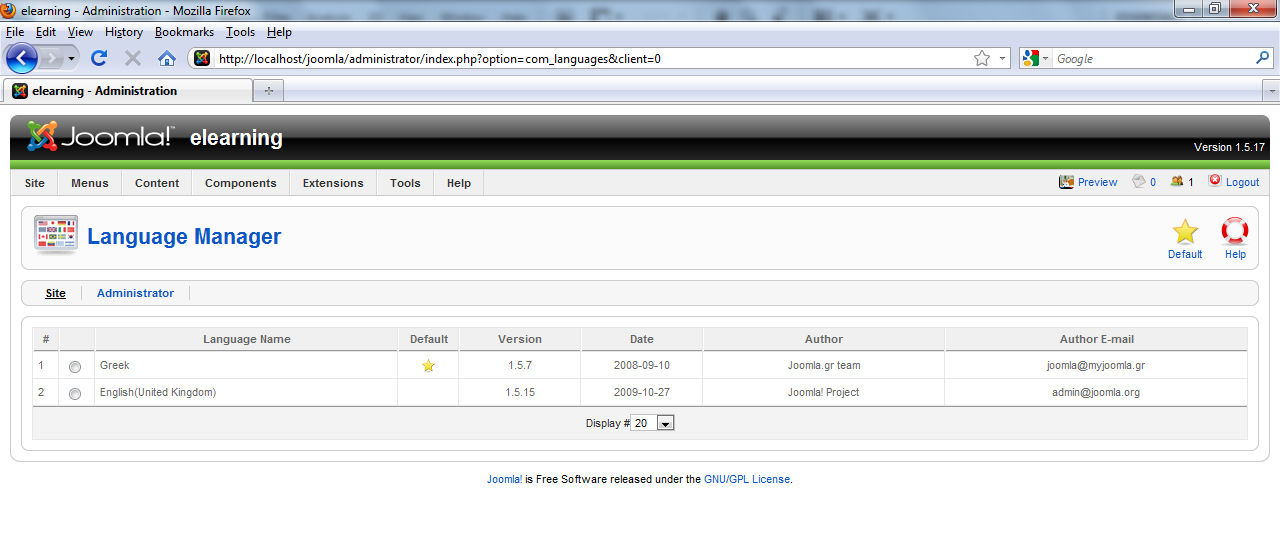Click the date 2008-09-10 cell
Image resolution: width=1280 pixels, height=538 pixels.
tap(642, 365)
